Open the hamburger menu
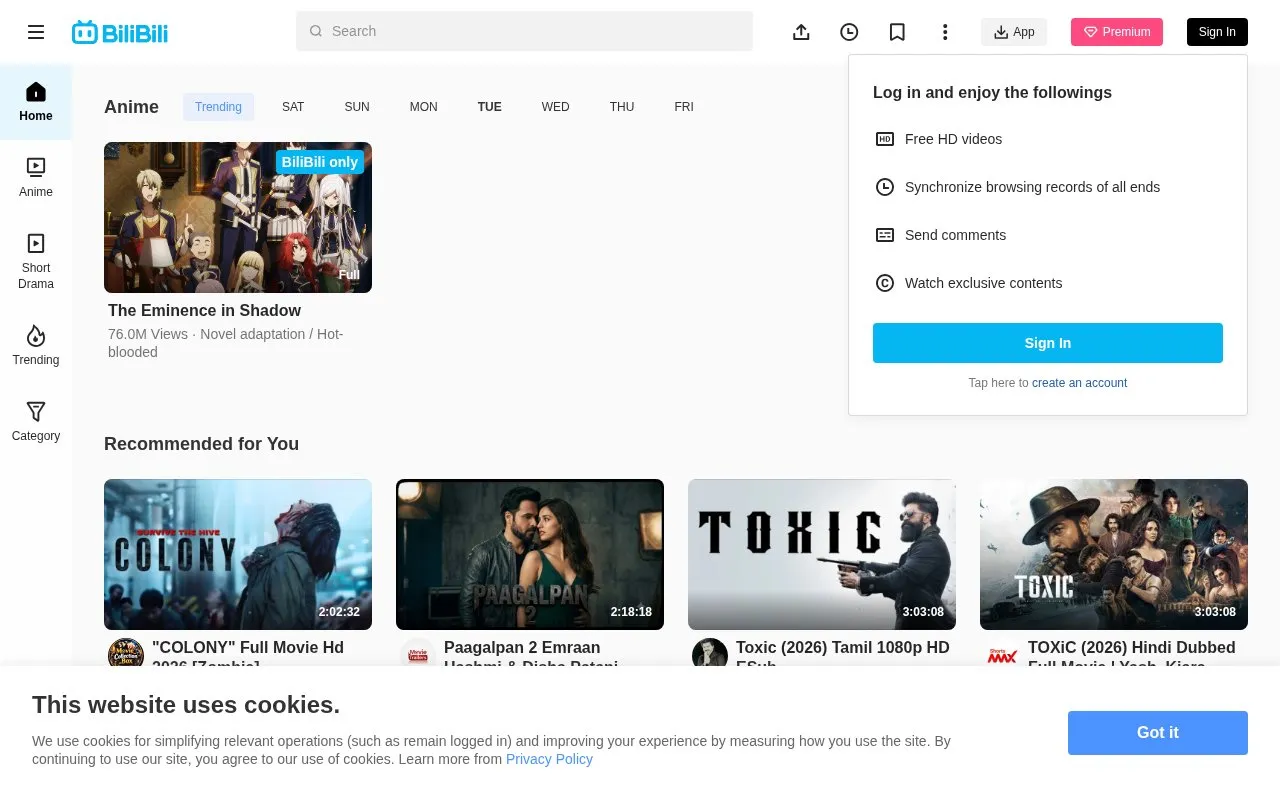The image size is (1280, 800). coord(36,32)
